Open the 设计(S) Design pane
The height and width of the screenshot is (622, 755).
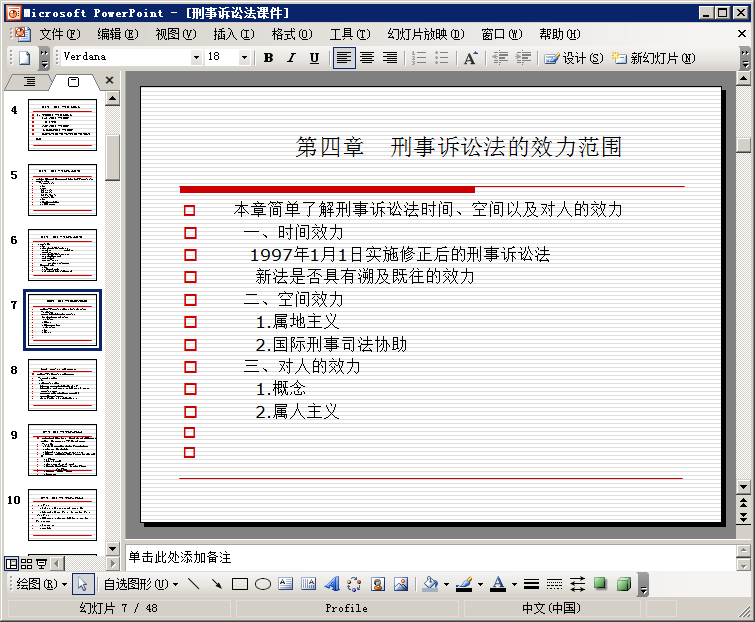tap(573, 58)
